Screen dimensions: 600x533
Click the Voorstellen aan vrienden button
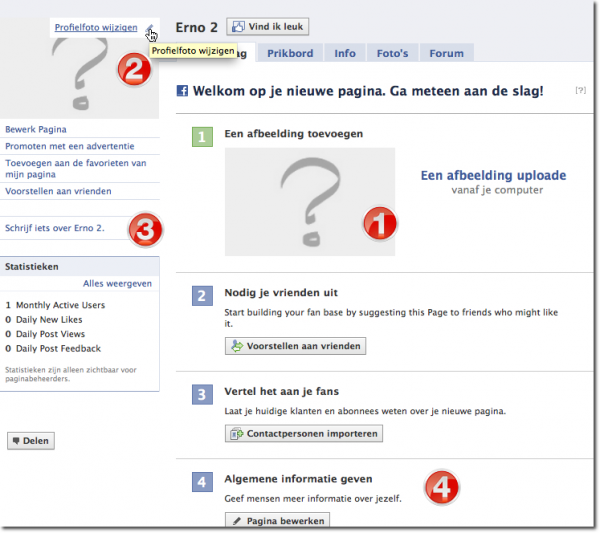coord(295,346)
